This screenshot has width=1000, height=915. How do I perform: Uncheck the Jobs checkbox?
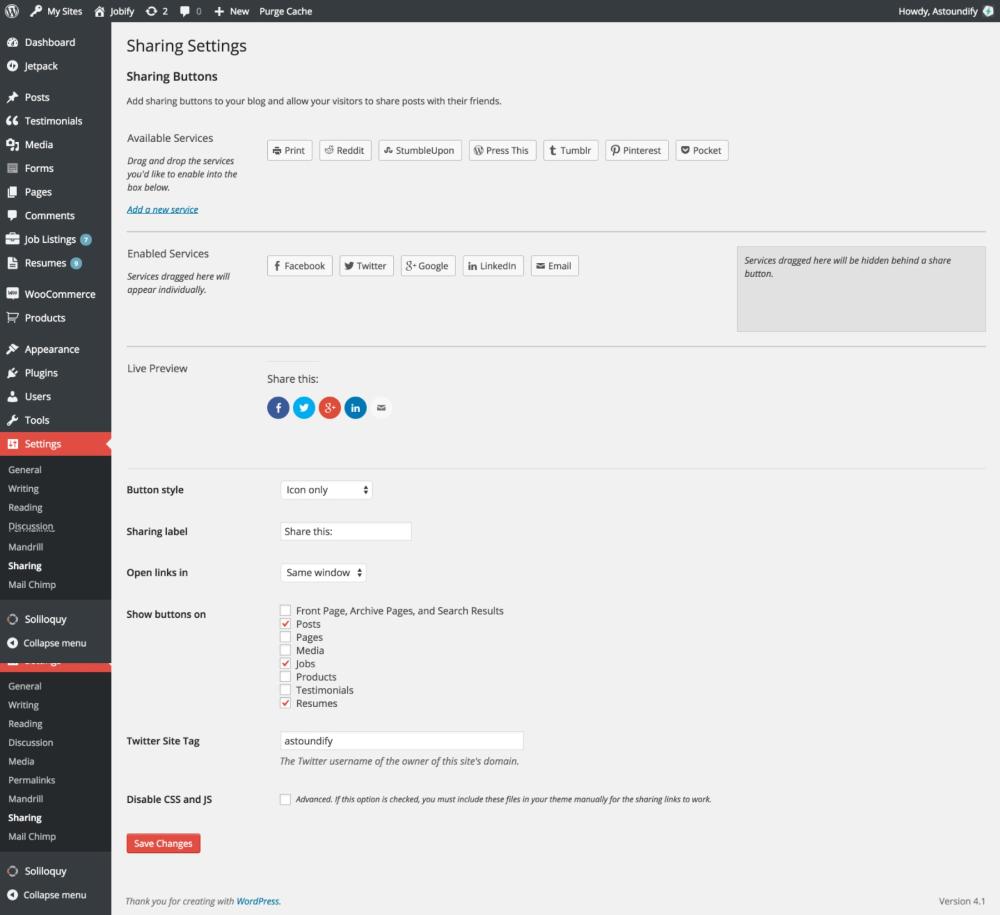tap(285, 663)
